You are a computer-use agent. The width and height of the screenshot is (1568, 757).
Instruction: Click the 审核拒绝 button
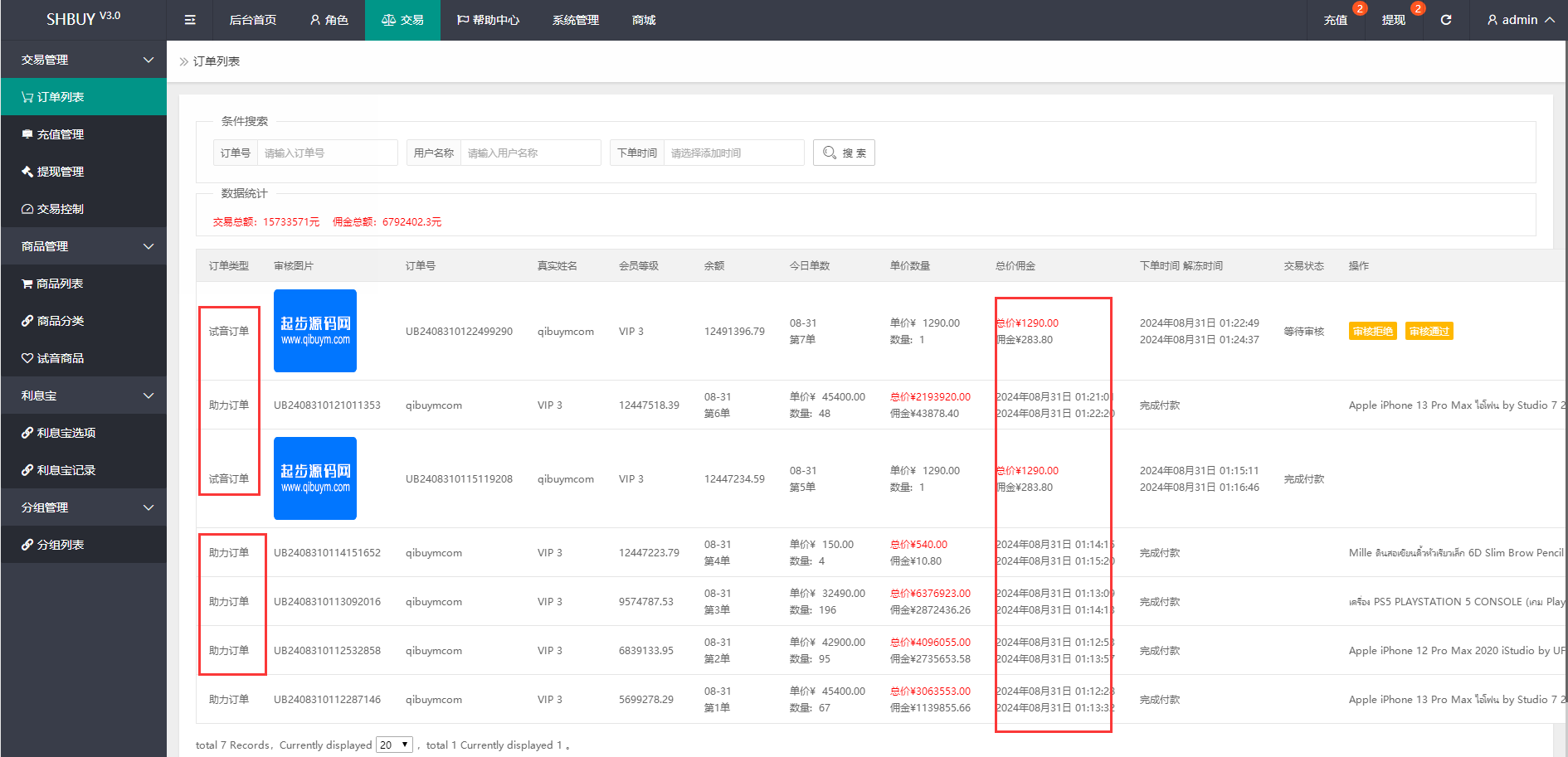point(1372,332)
